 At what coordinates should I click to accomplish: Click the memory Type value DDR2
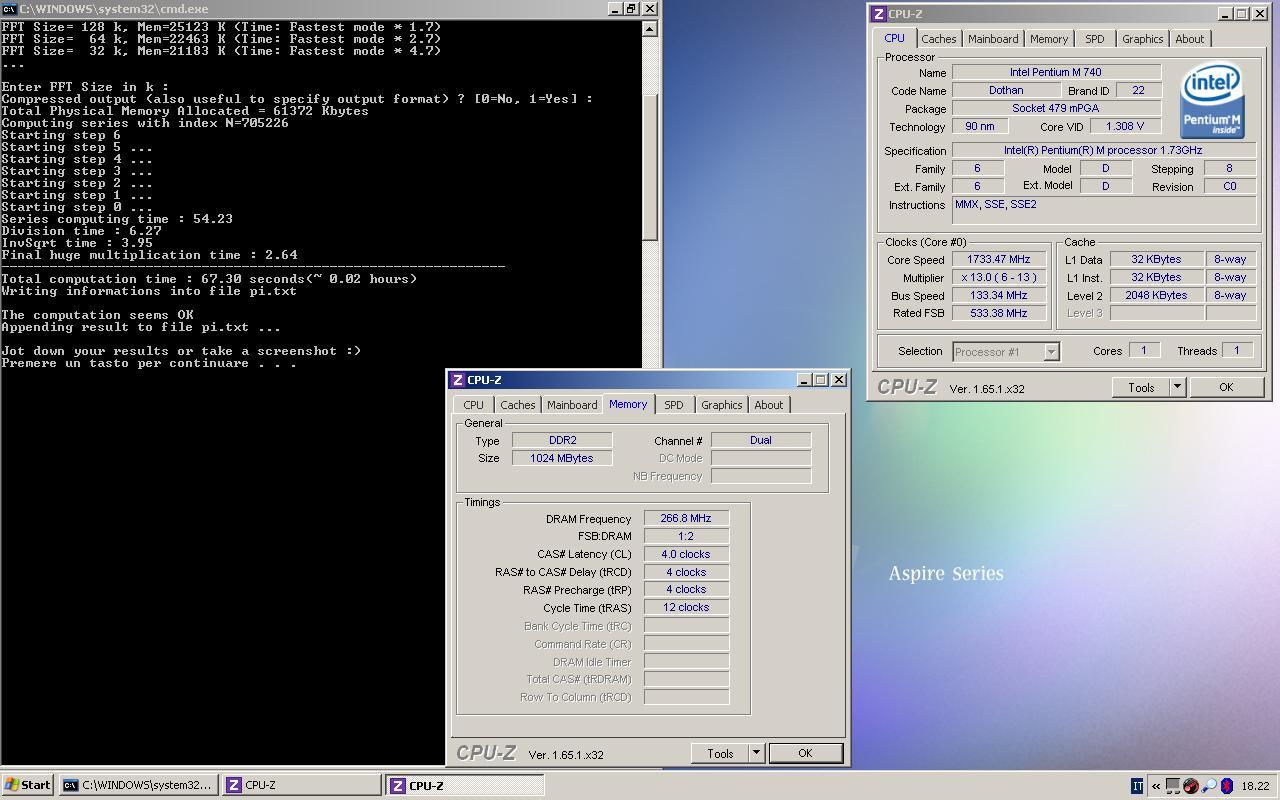[562, 440]
